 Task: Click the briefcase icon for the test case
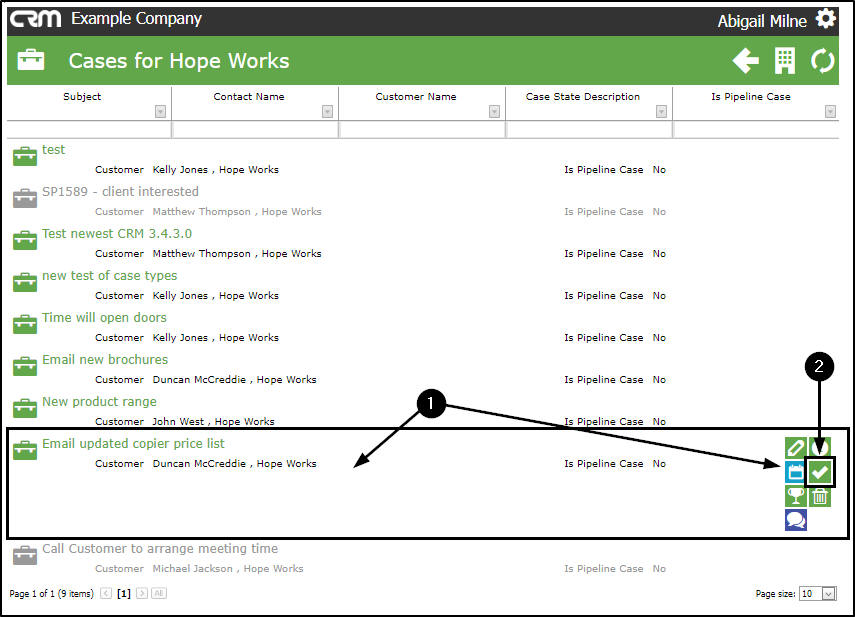pyautogui.click(x=25, y=156)
